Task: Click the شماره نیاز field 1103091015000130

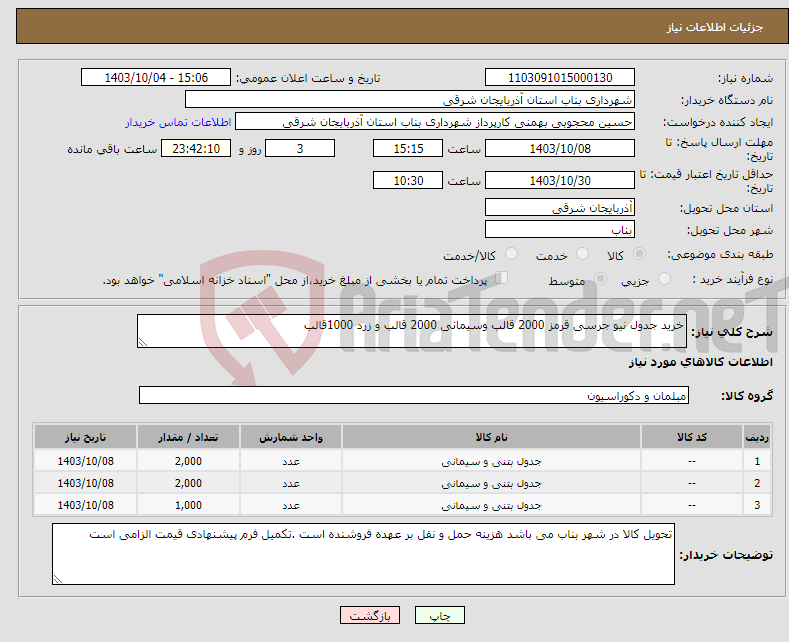Action: [560, 77]
